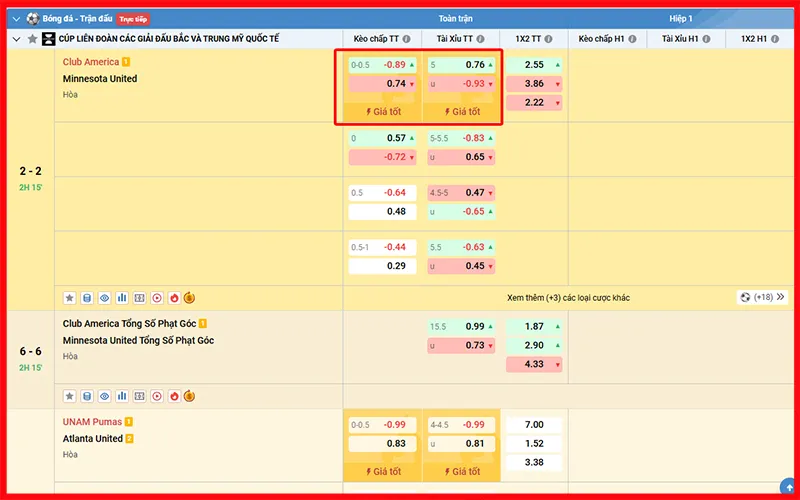Select the Hiệp 1 header tab

[681, 19]
